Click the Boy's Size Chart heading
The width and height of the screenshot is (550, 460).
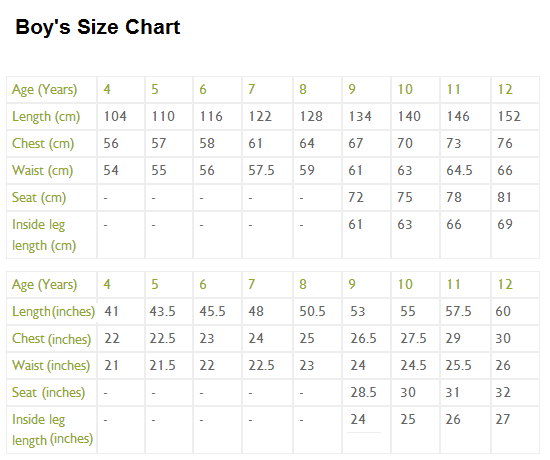click(x=98, y=27)
